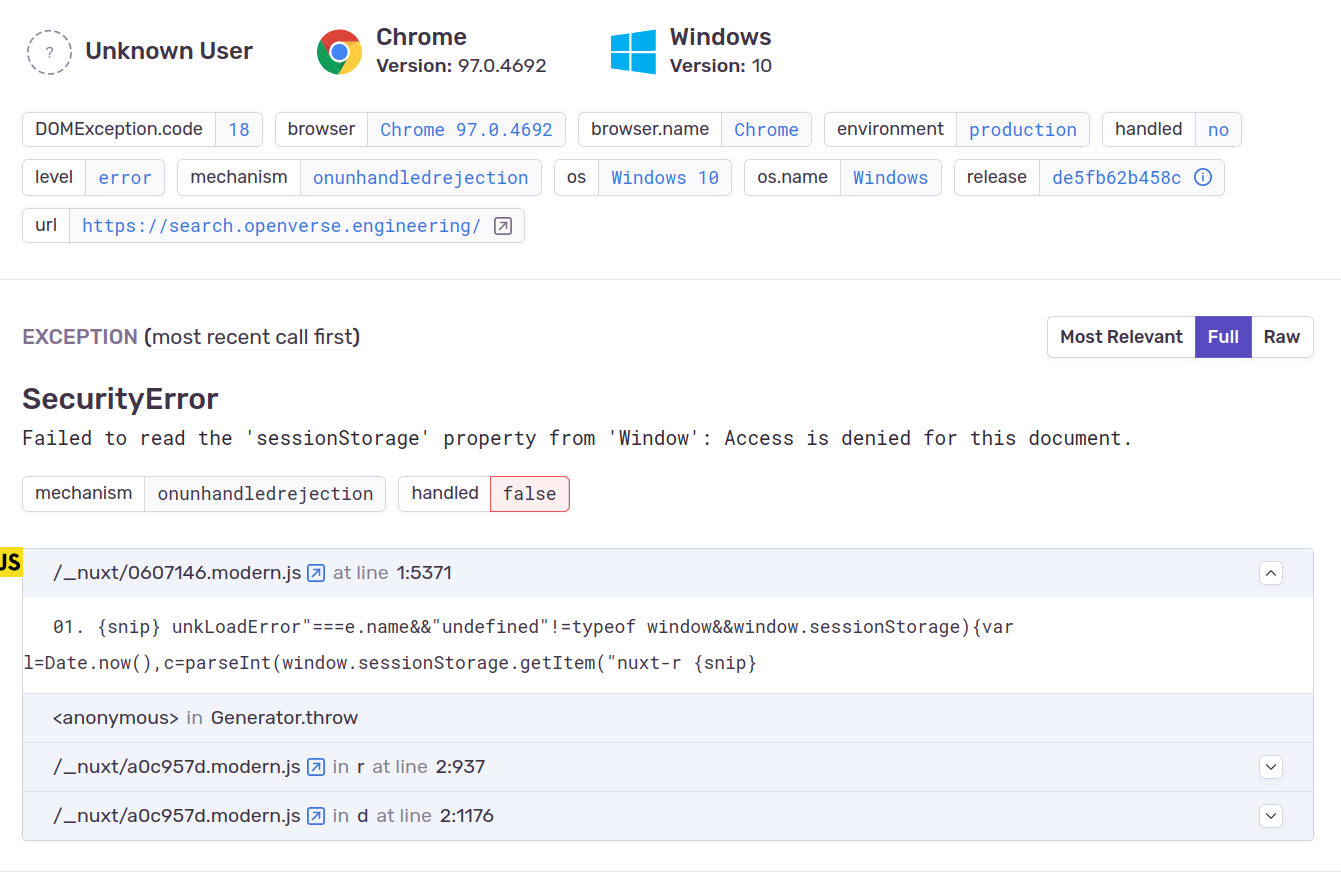The width and height of the screenshot is (1341, 872).
Task: Open the search.openverse.engineering URL link
Action: coord(279,225)
